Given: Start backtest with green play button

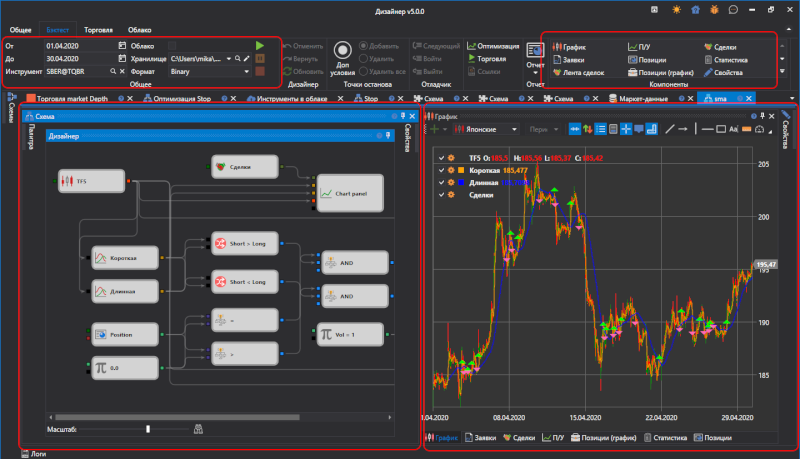Looking at the screenshot, I should coord(260,46).
